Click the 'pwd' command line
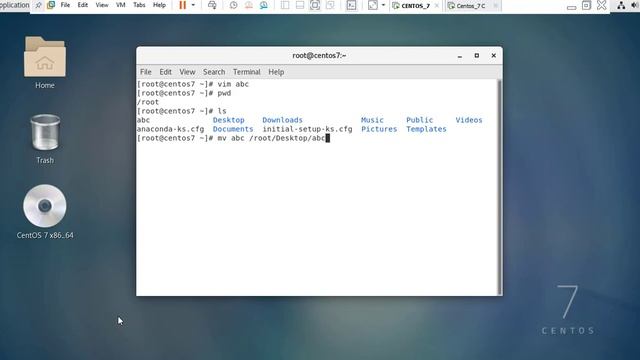This screenshot has height=360, width=640. tap(184, 93)
